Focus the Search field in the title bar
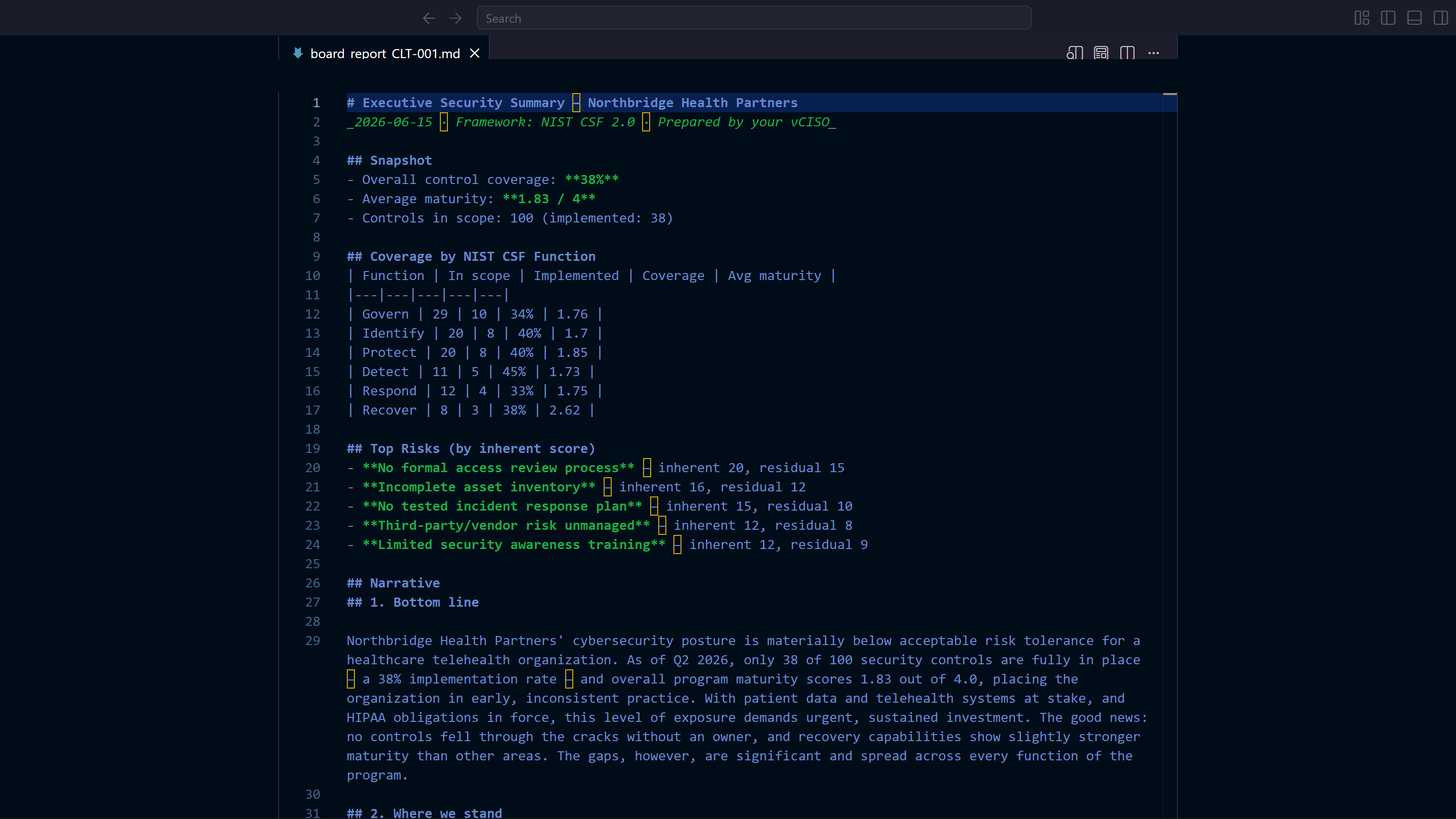 pos(754,18)
